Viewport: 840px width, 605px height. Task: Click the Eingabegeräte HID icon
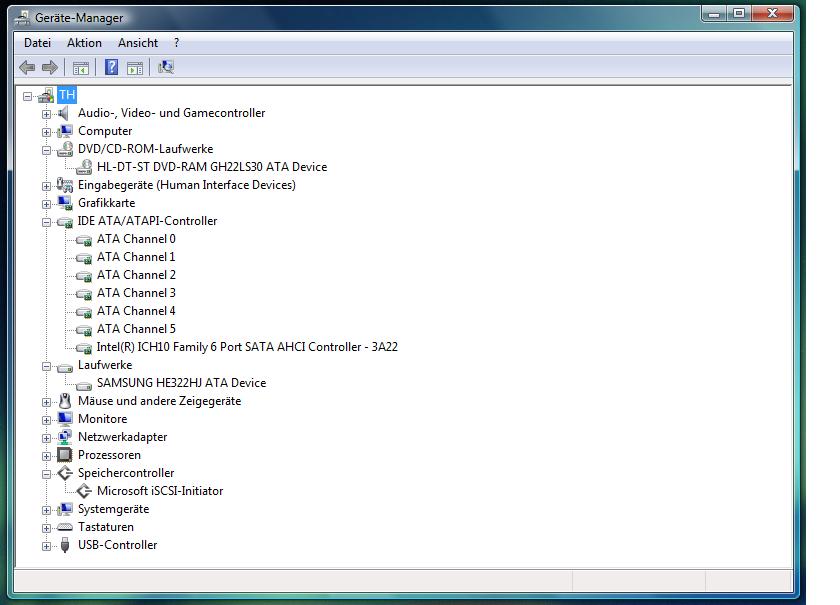tap(65, 185)
